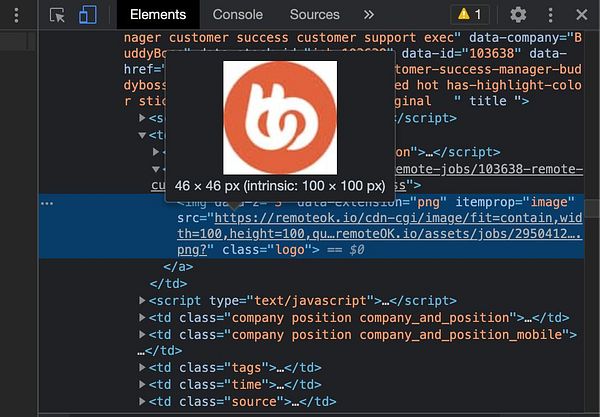Click the itemprop="image" attribute

[515, 202]
